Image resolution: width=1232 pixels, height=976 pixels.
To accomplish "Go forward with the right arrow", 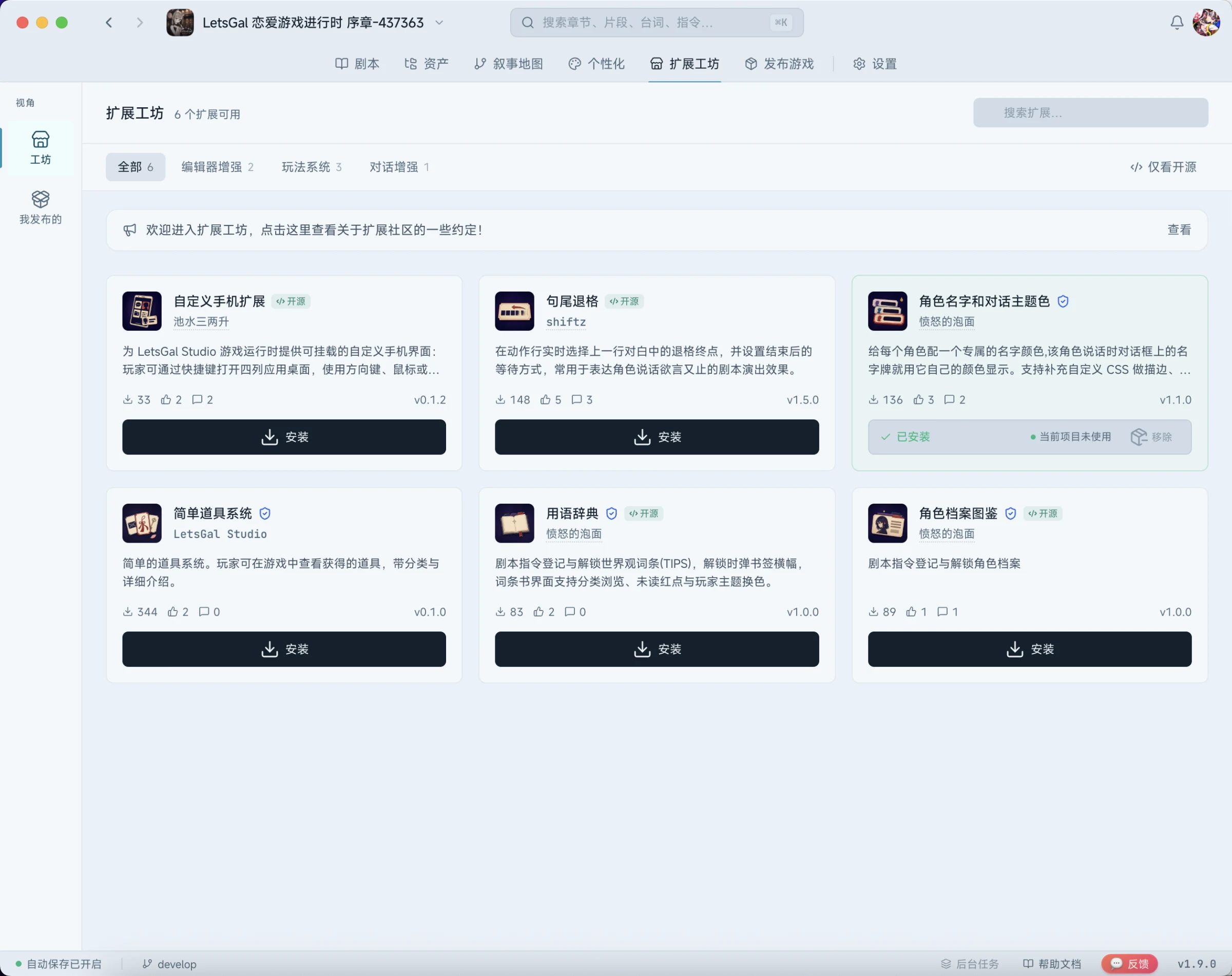I will click(140, 23).
